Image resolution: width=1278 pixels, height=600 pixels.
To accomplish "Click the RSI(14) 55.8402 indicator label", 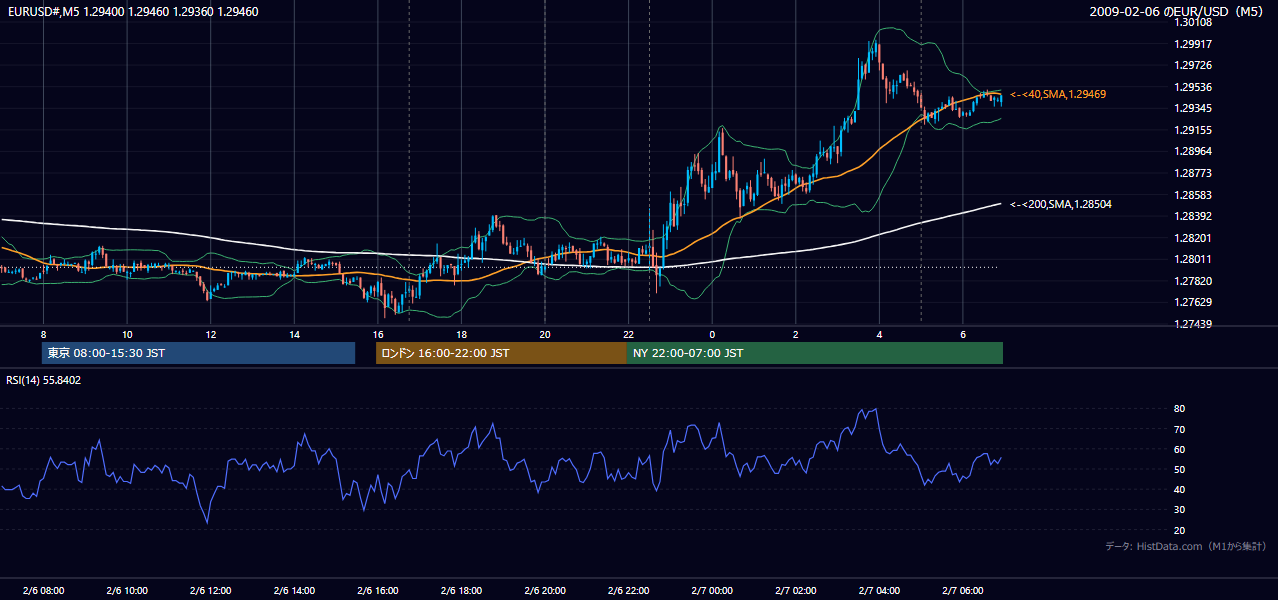I will [x=44, y=380].
